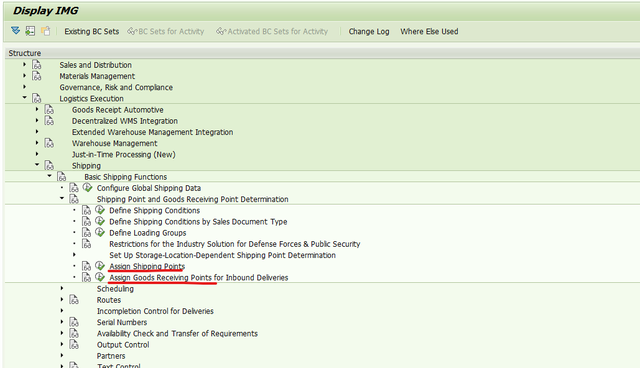Collapse the Basic Shipping Functions node
The height and width of the screenshot is (368, 640).
49,176
